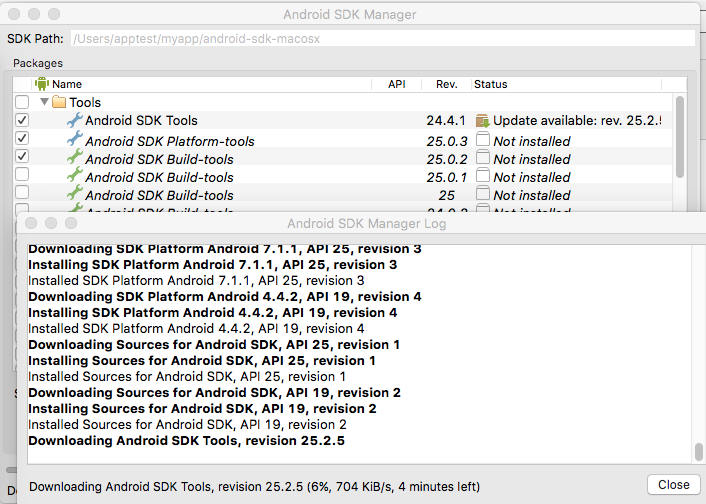Click main SDK Manager window minimize traffic light
Screen dimensions: 706x504
(34, 14)
